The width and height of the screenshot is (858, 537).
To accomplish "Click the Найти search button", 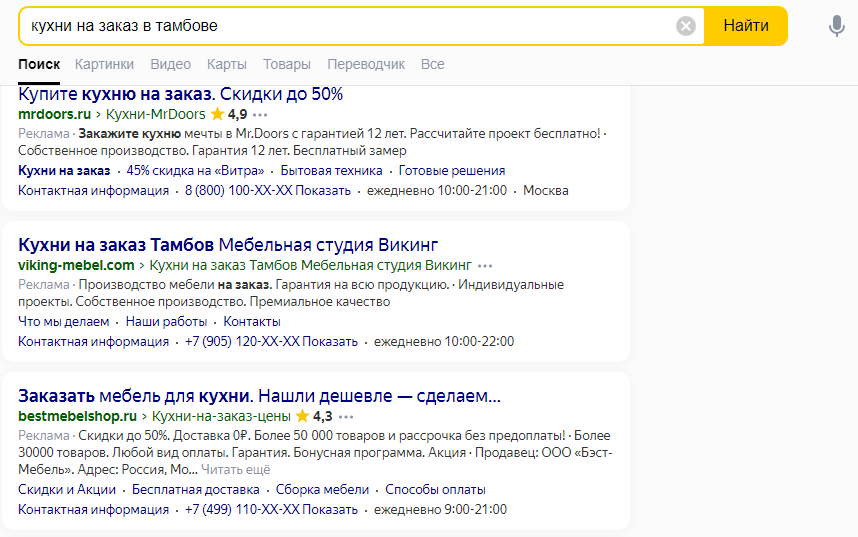I will pyautogui.click(x=746, y=26).
